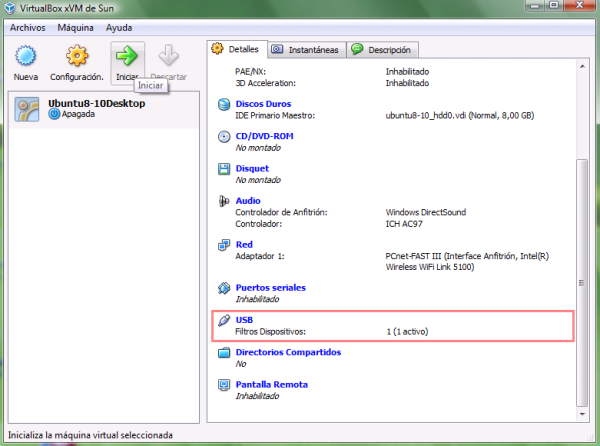The width and height of the screenshot is (600, 446).
Task: Open Configuración gear icon in toolbar
Action: pyautogui.click(x=77, y=59)
